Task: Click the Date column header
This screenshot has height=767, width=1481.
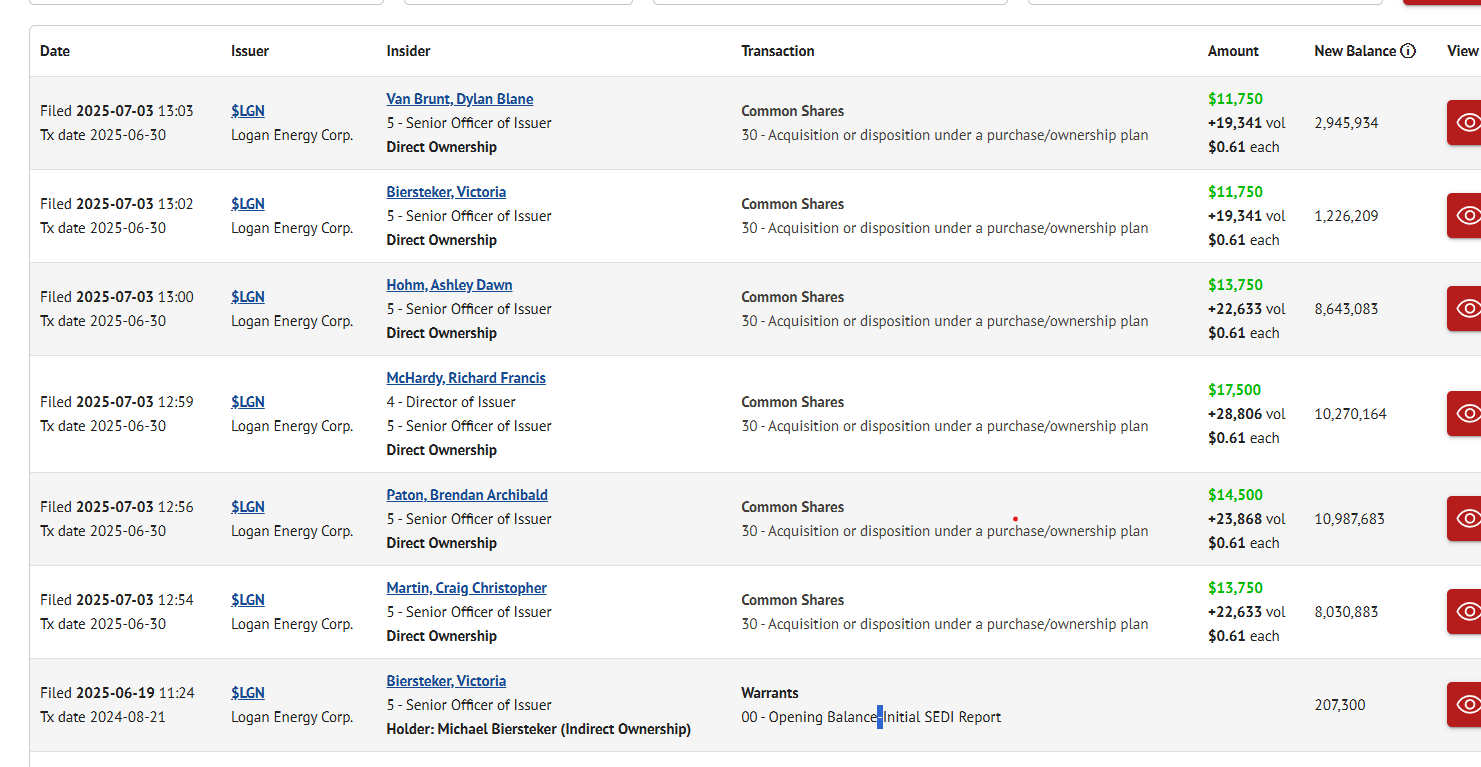Action: [x=55, y=51]
